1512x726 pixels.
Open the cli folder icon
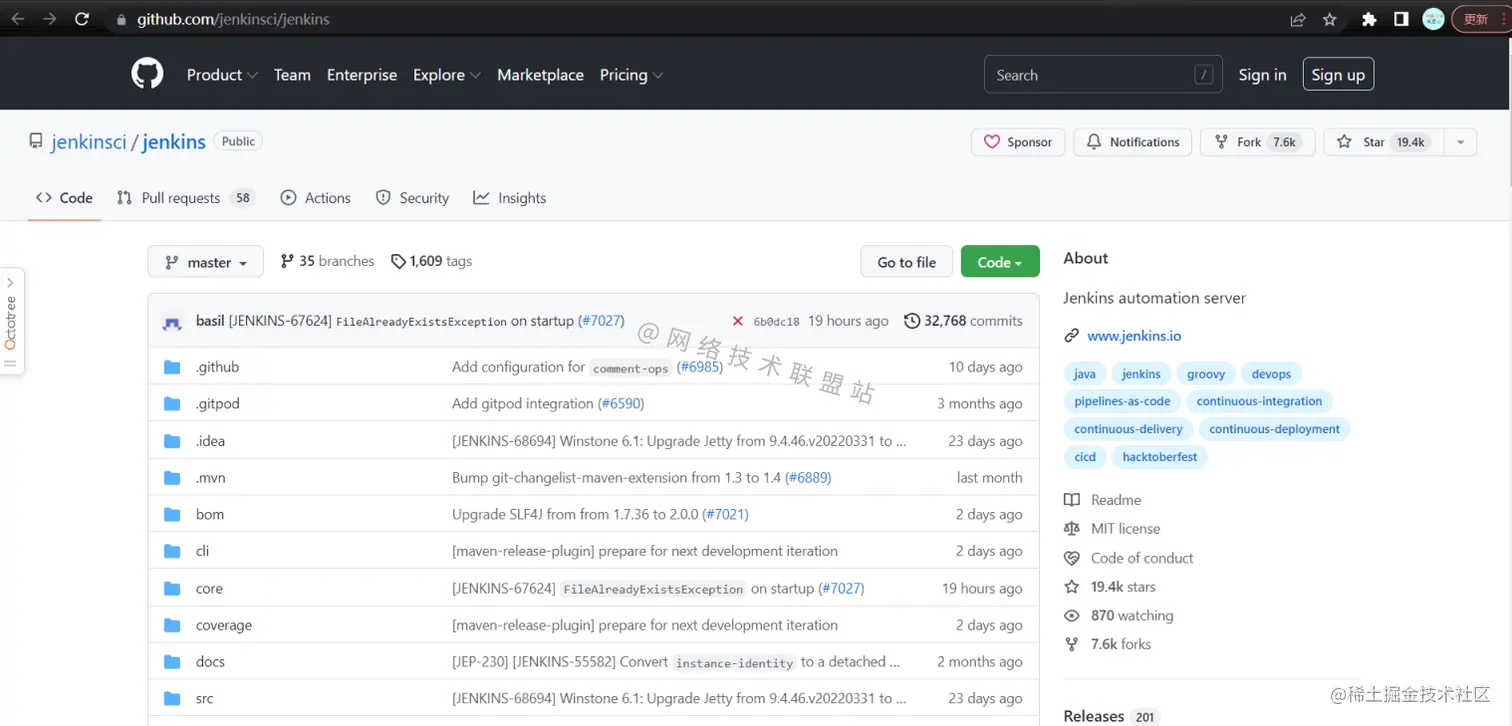tap(172, 551)
